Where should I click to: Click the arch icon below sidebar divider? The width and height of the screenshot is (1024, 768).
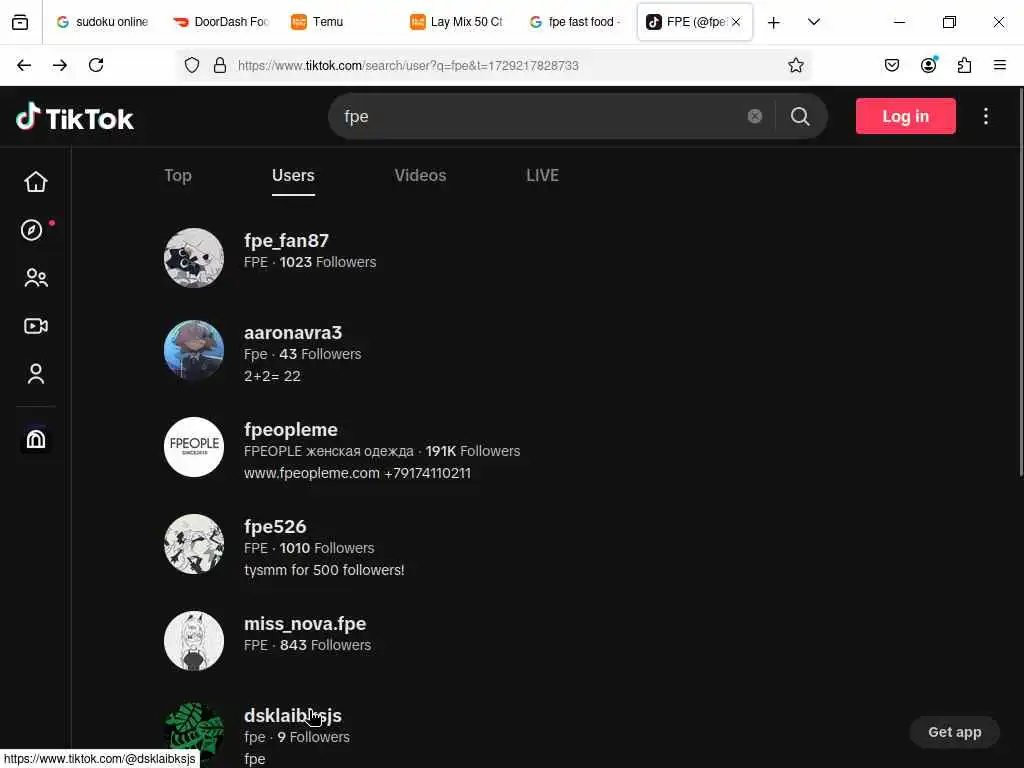(x=36, y=440)
